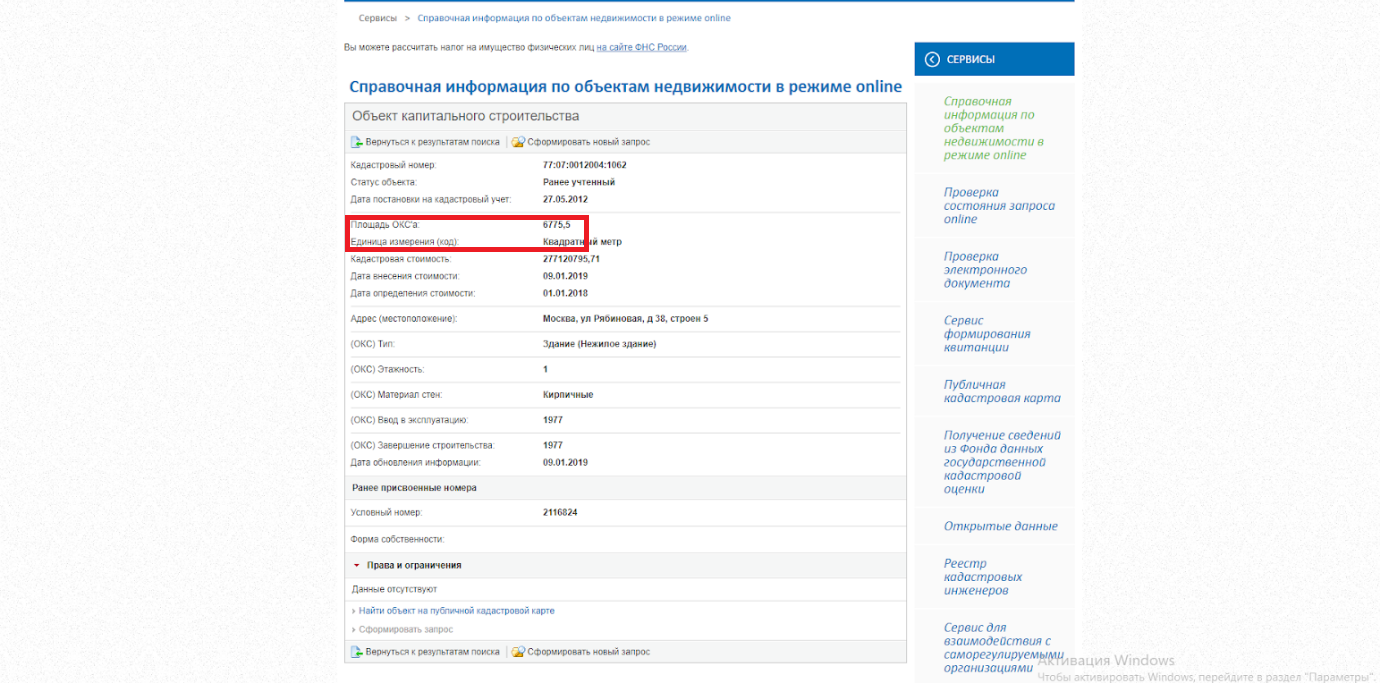Click bottom Сформировать новый запрос link
This screenshot has width=1380, height=683.
(x=589, y=652)
